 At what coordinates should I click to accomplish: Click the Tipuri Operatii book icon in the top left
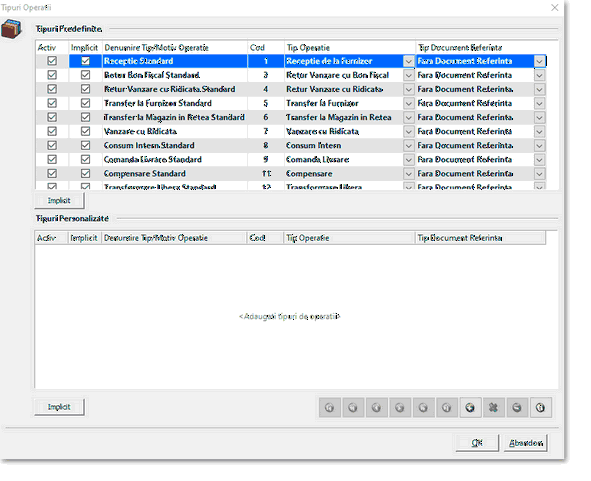click(11, 29)
